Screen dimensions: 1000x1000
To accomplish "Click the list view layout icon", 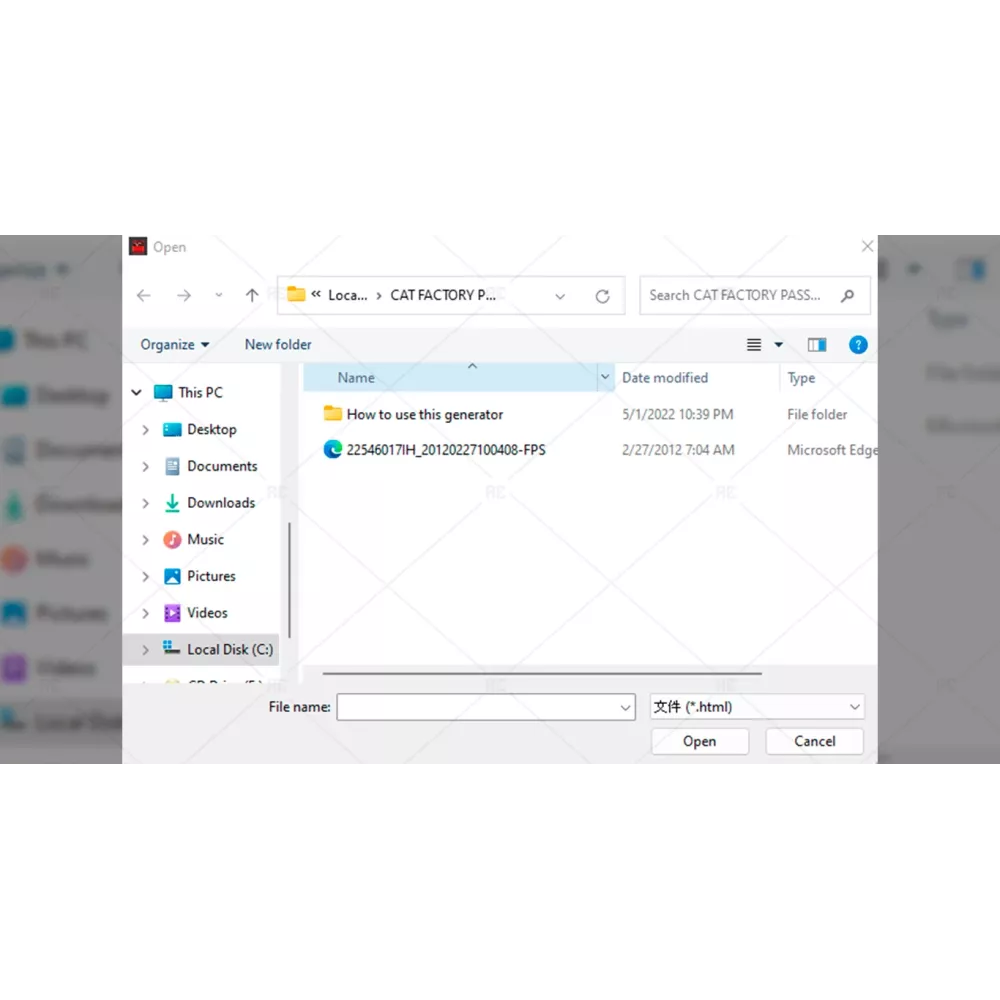I will [754, 345].
